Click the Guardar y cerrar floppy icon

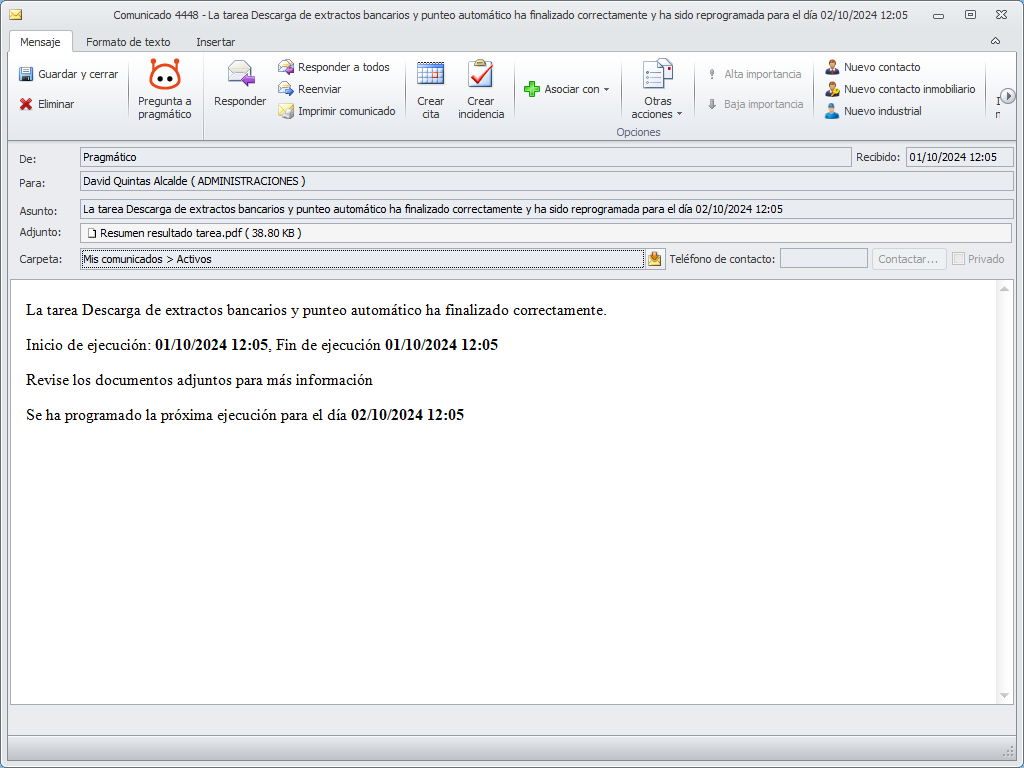26,74
